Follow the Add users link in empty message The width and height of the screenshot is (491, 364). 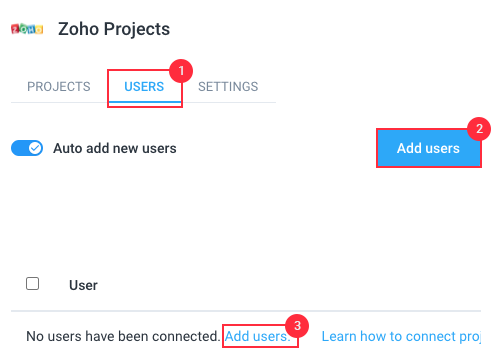(x=258, y=336)
